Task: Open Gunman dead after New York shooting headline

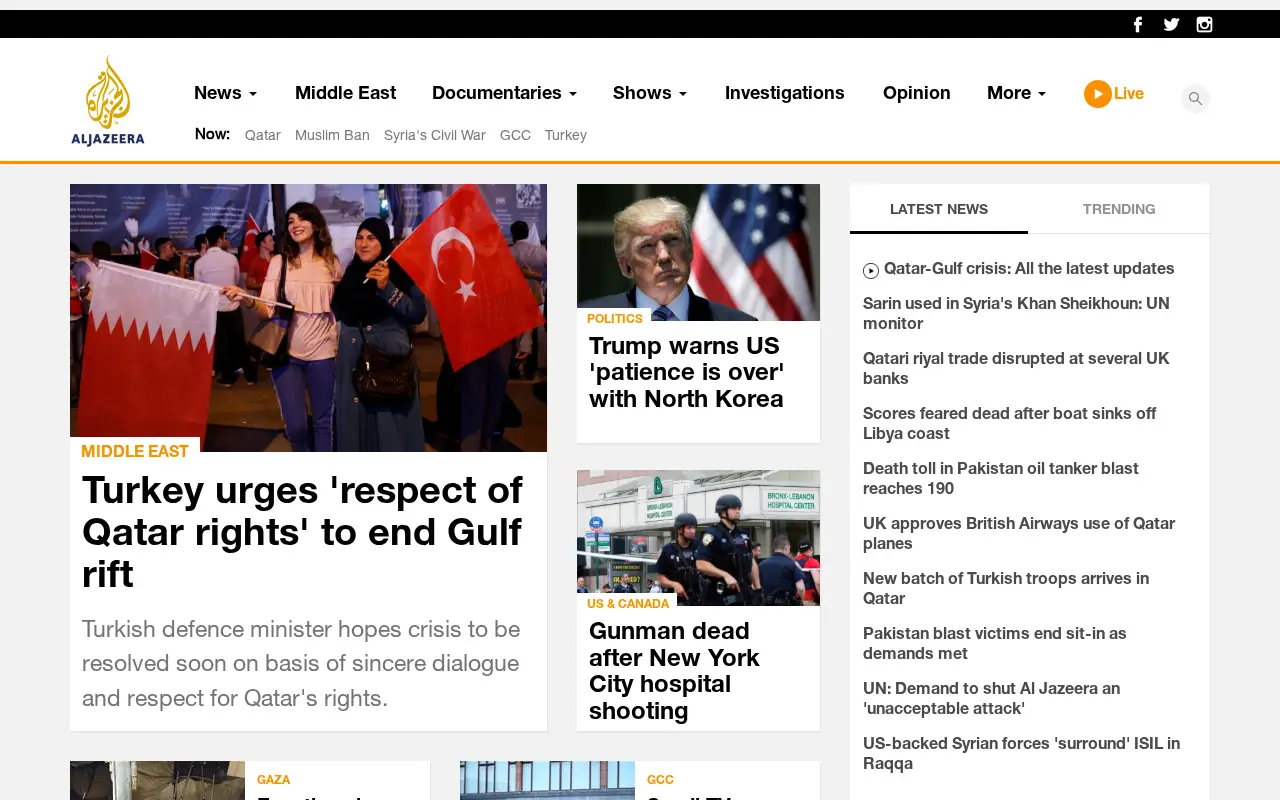Action: (674, 671)
